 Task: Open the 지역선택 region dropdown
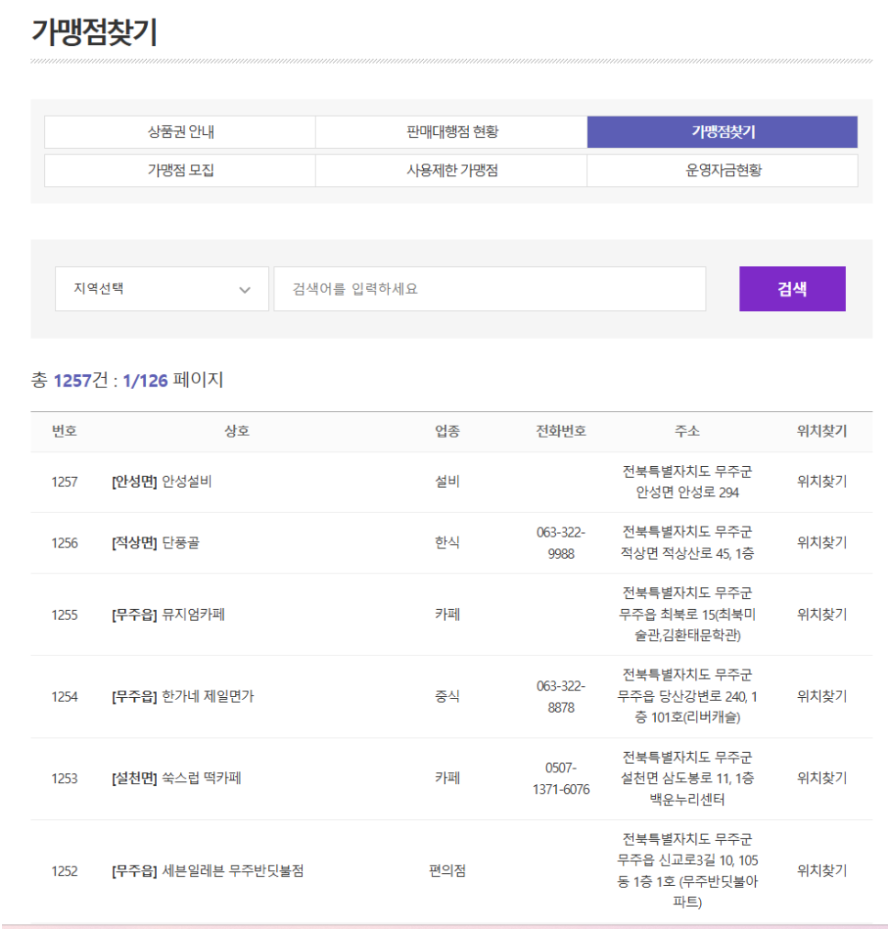[x=160, y=289]
